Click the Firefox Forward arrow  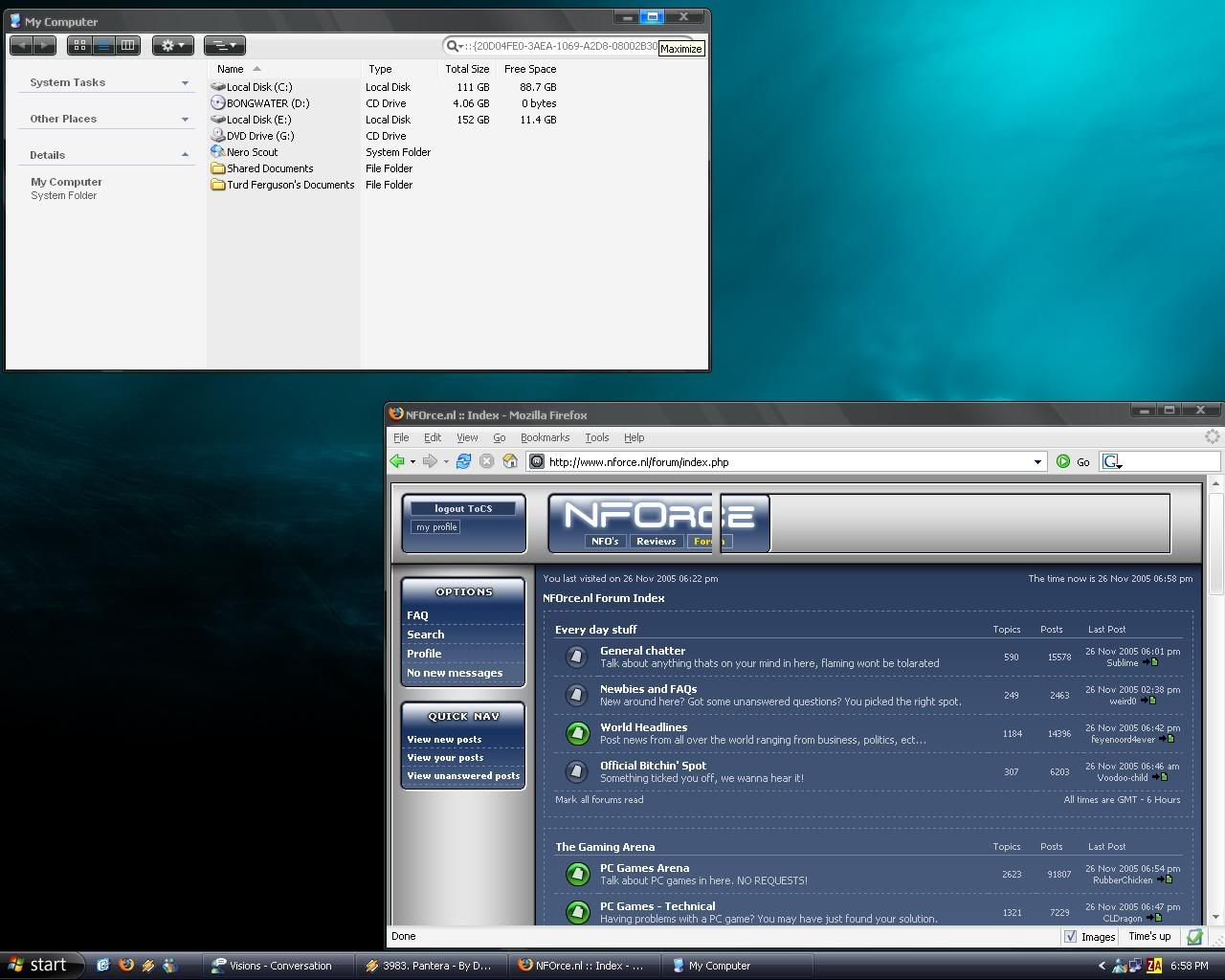[430, 461]
